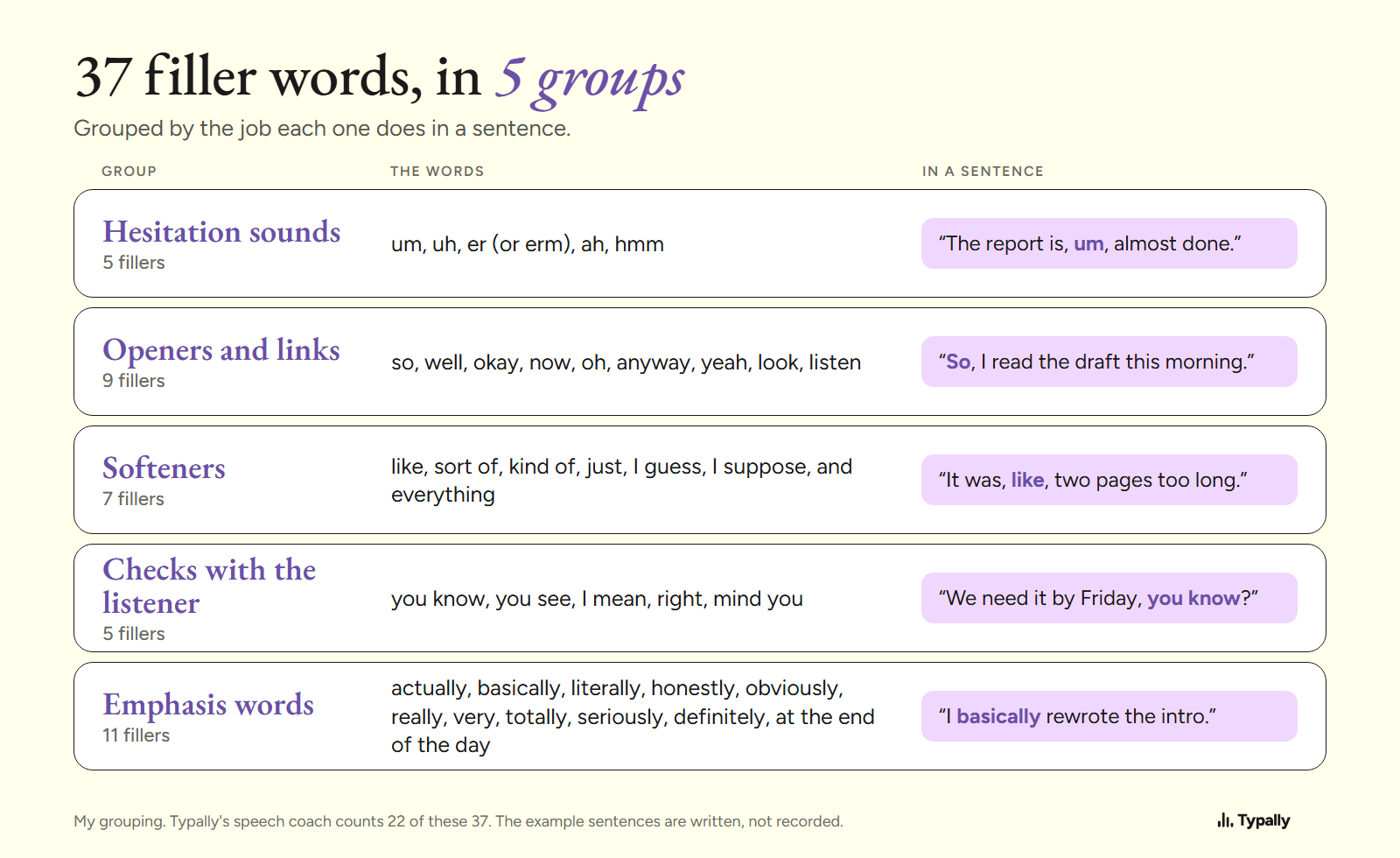Select the "Openers and links" group heading
1400x858 pixels.
[221, 350]
